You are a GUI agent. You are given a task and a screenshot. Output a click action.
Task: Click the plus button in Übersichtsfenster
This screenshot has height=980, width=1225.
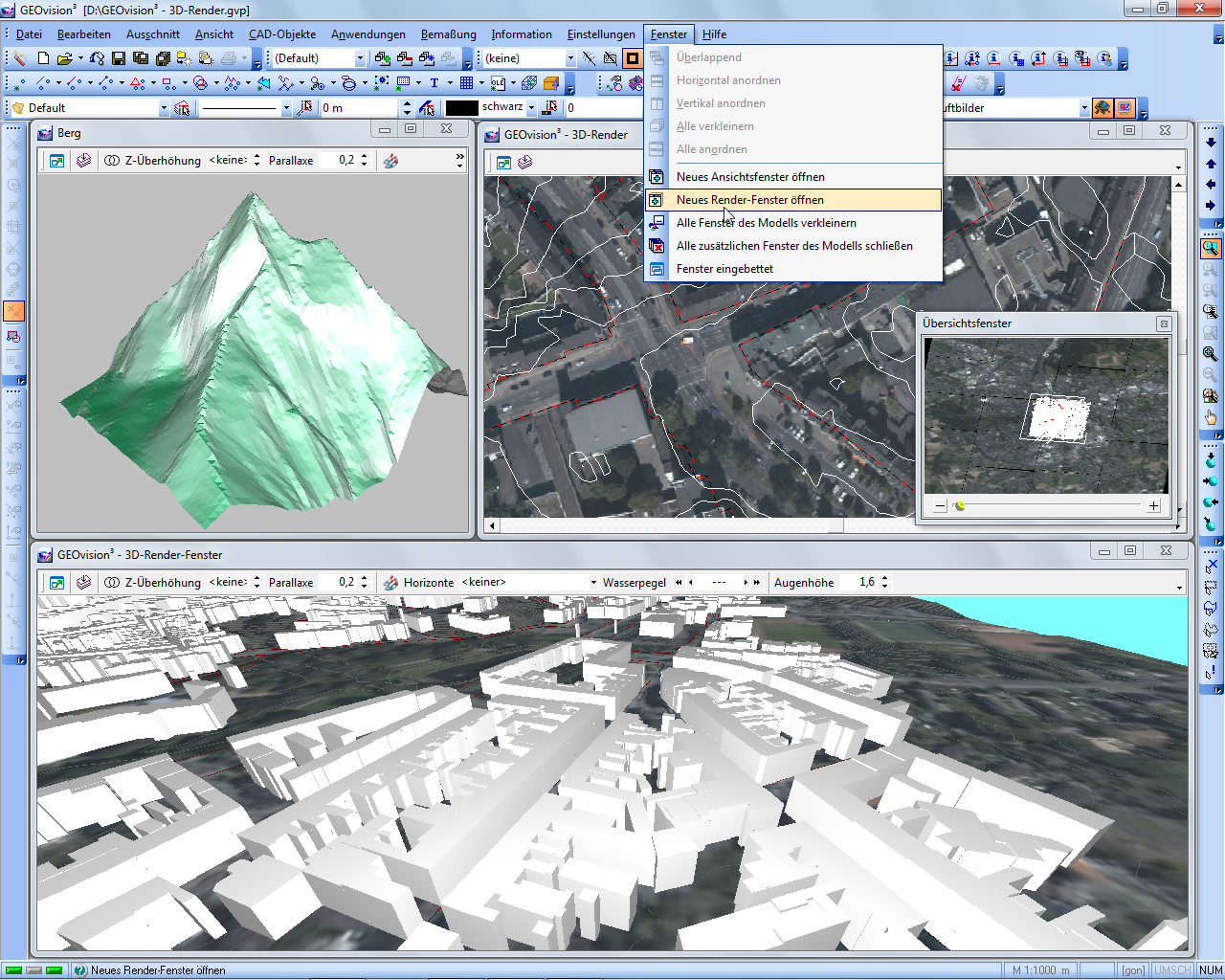[x=1153, y=506]
